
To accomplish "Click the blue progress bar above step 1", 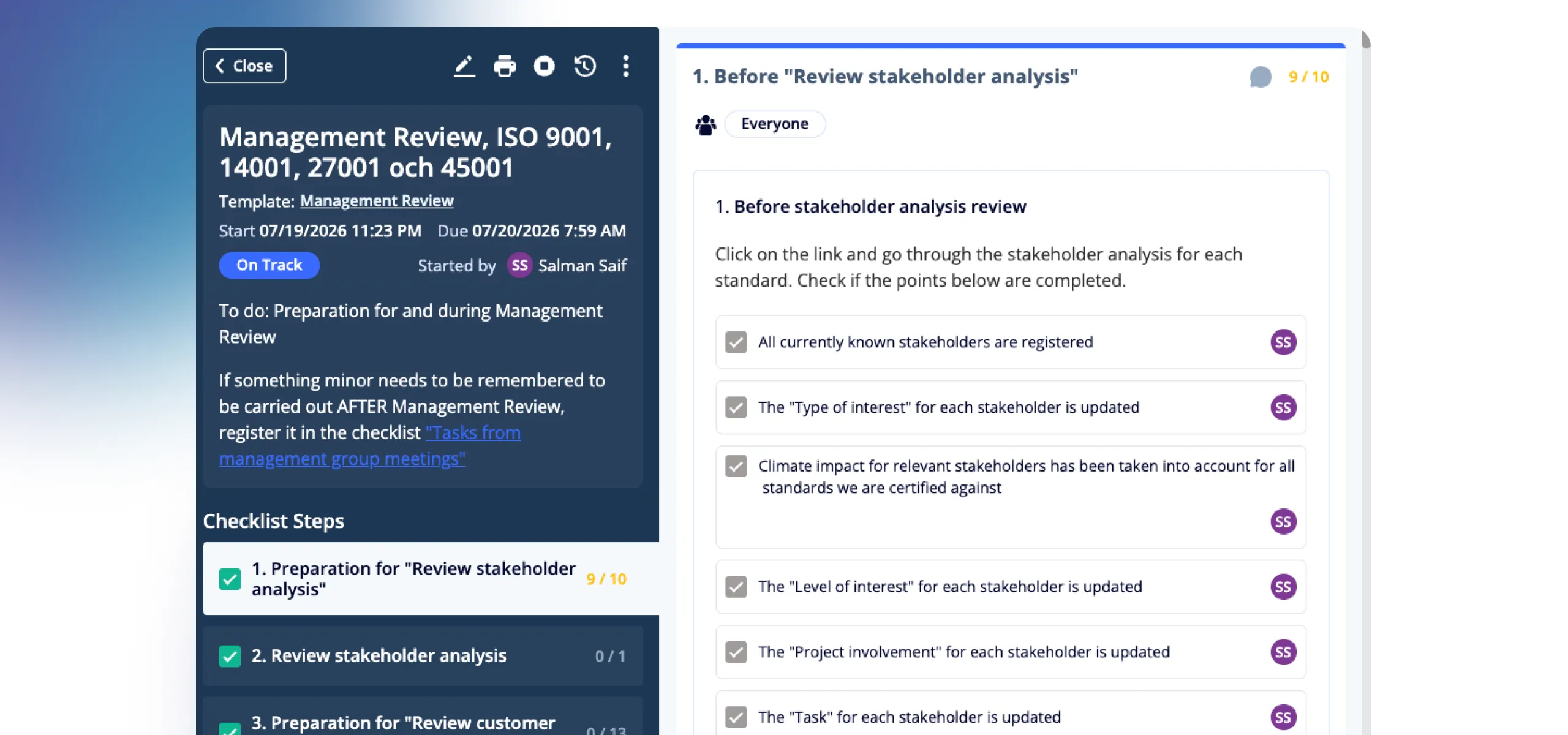I will pyautogui.click(x=1011, y=45).
